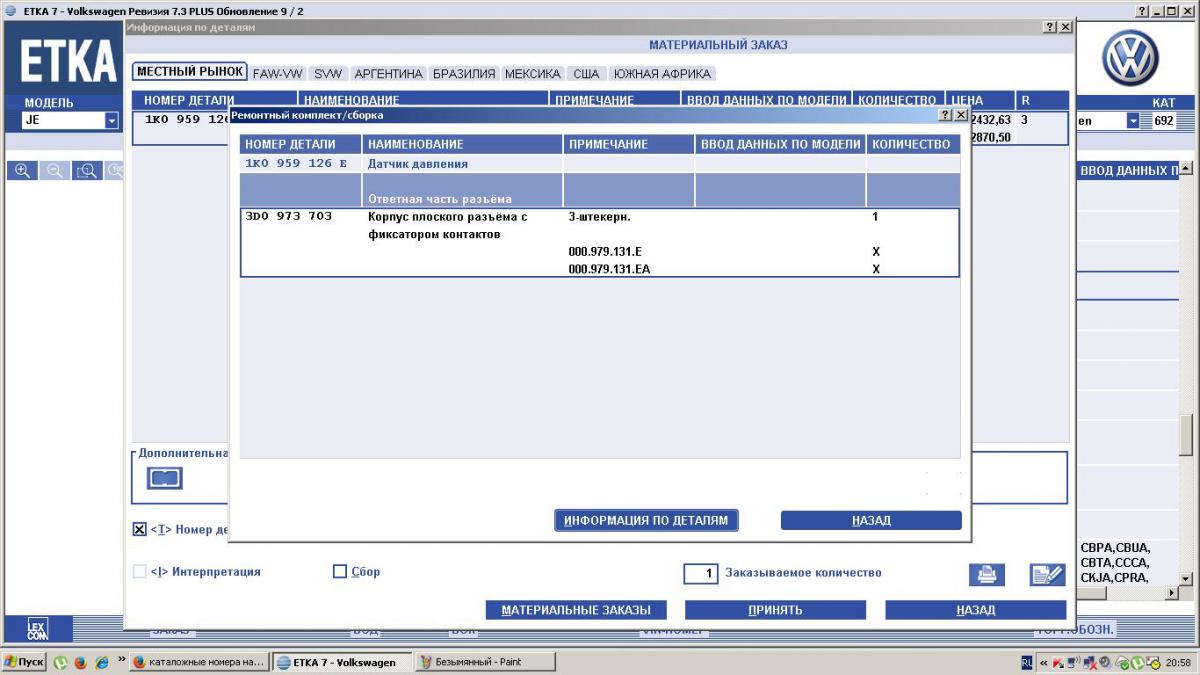1200x675 pixels.
Task: Open the book icon under Additional info
Action: tap(165, 478)
